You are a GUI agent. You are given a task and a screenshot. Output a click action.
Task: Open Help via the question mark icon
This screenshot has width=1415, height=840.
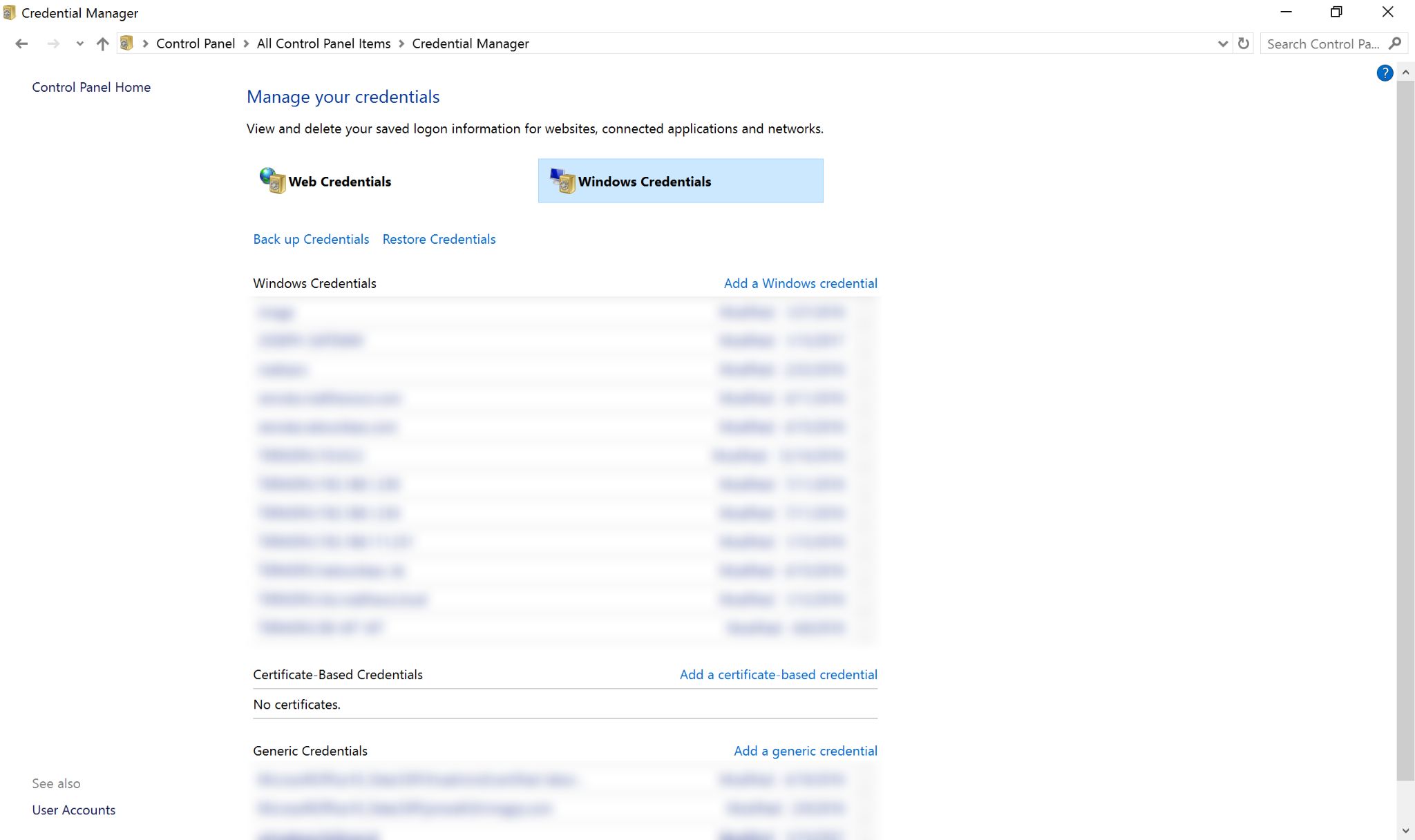click(x=1385, y=73)
